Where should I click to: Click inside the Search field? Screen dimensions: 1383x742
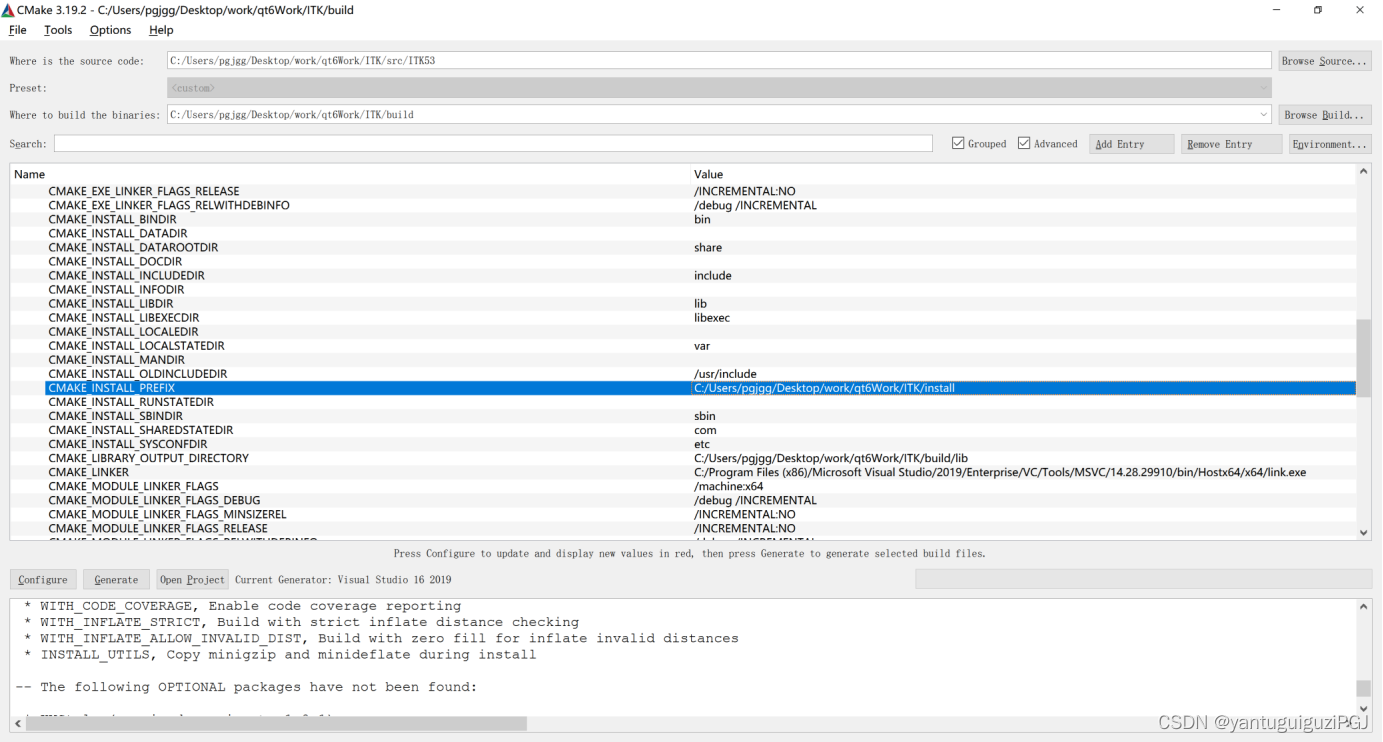[x=494, y=143]
